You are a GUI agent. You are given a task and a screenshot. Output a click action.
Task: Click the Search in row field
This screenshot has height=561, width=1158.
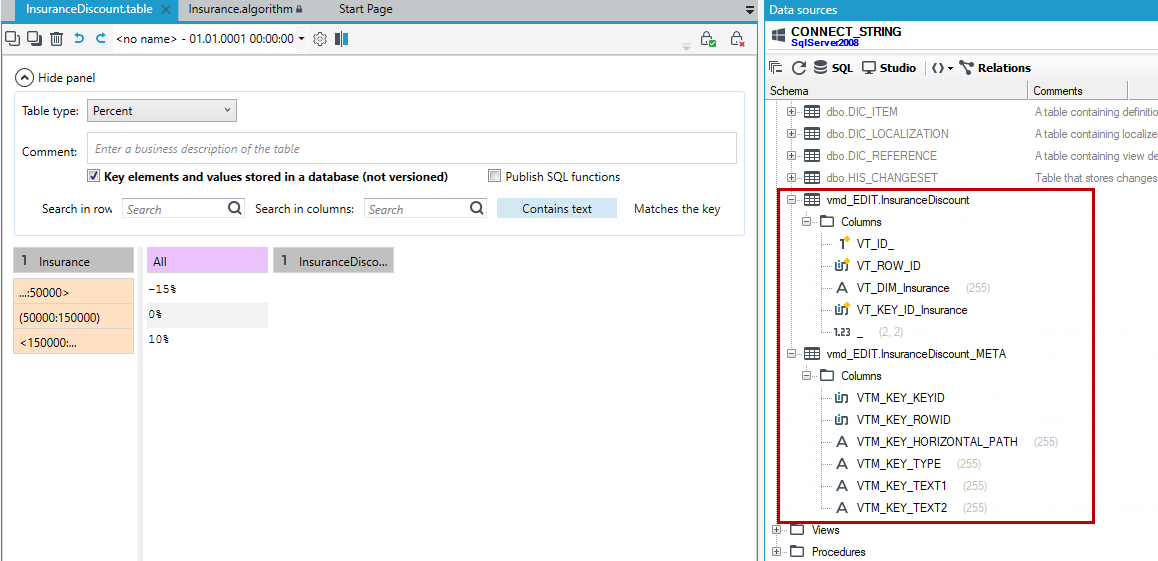click(182, 209)
